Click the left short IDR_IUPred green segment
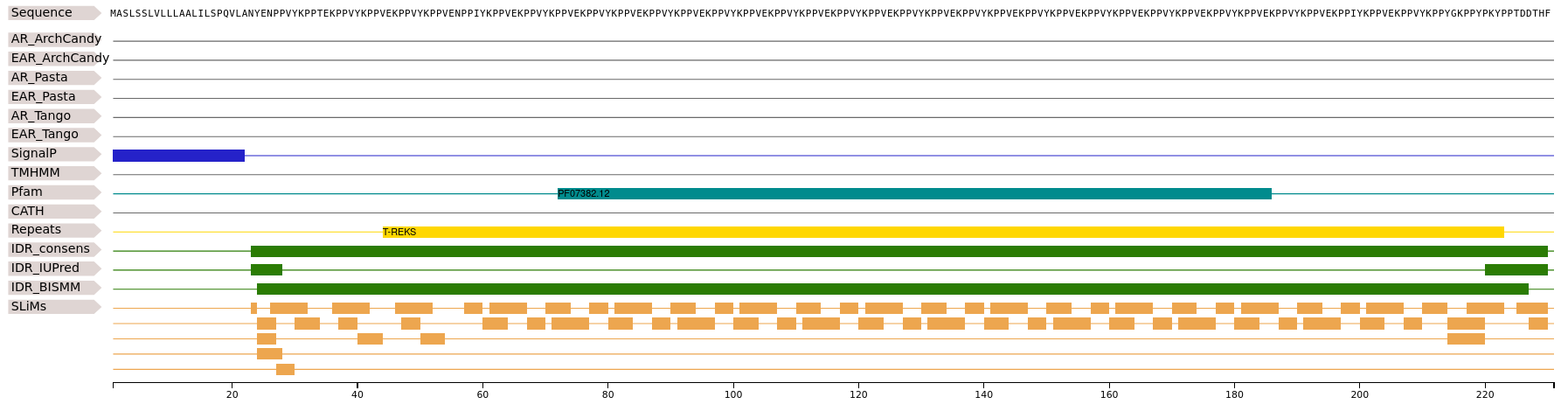Screen dimensions: 1568x411 pyautogui.click(x=267, y=269)
